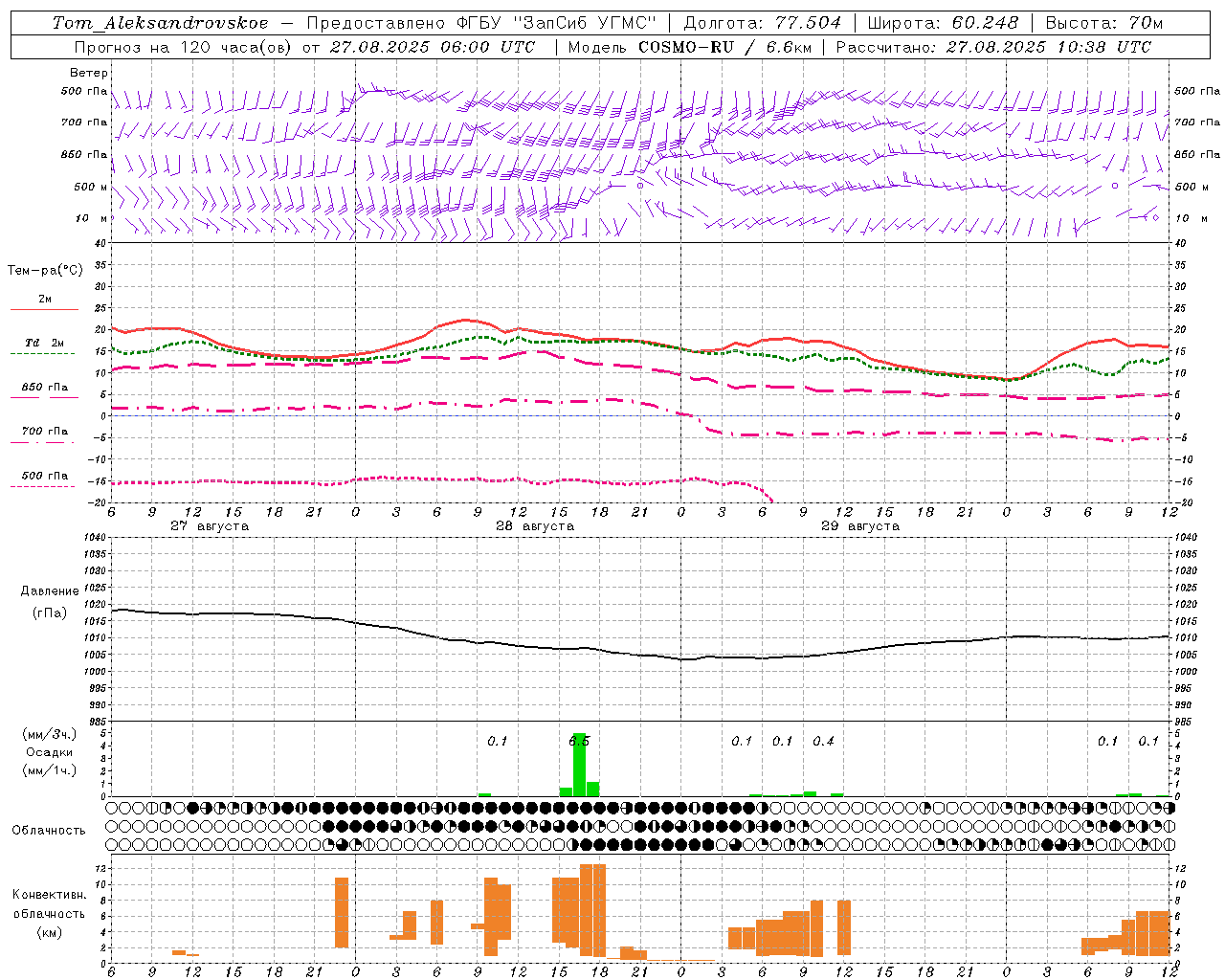Click the 0.4 precipitation amount value

[x=823, y=741]
